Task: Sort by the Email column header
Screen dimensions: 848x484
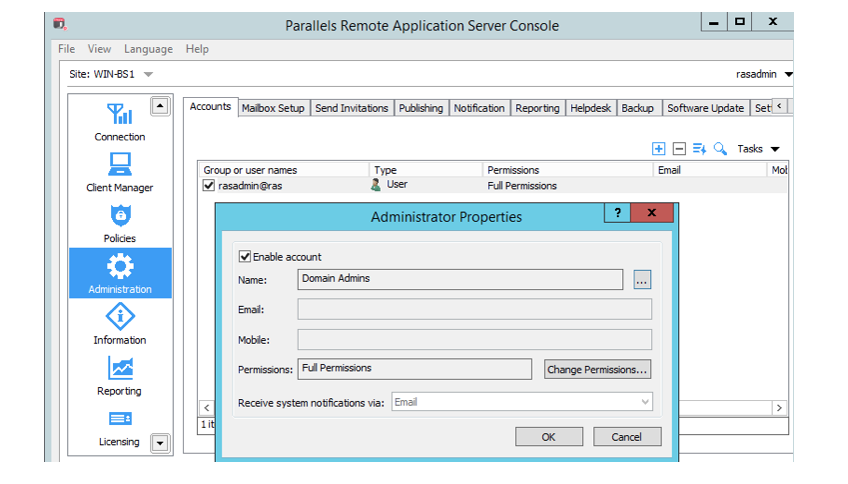Action: pyautogui.click(x=710, y=170)
